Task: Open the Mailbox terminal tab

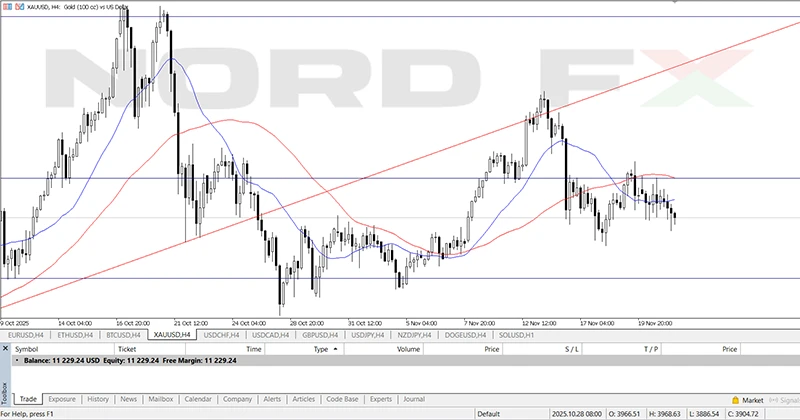Action: click(161, 399)
